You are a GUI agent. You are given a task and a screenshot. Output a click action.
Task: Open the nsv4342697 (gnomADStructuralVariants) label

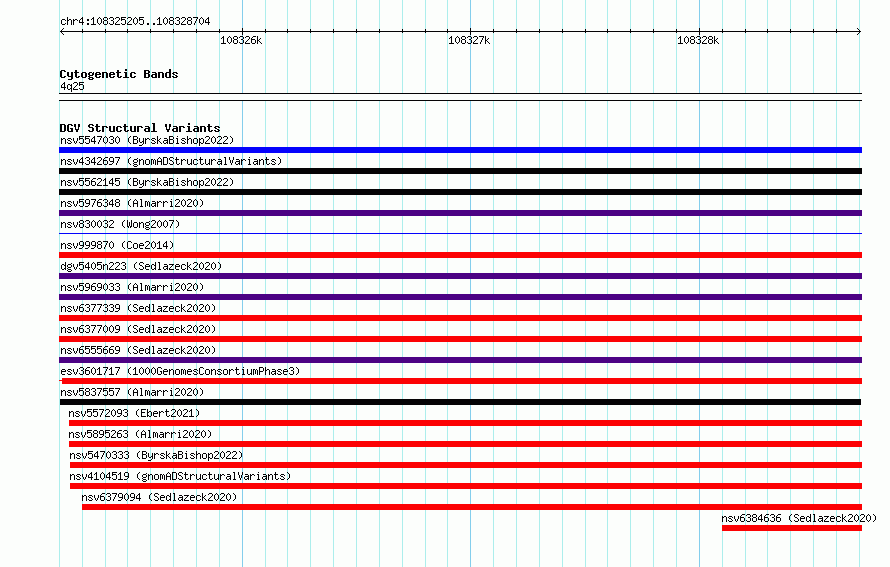tap(171, 161)
